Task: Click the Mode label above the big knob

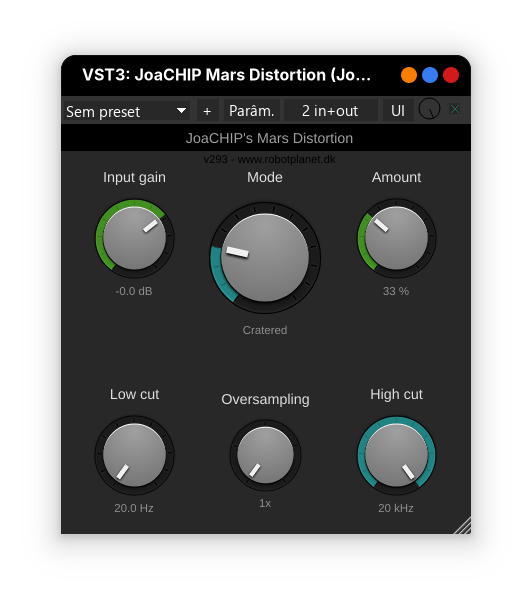Action: [265, 177]
